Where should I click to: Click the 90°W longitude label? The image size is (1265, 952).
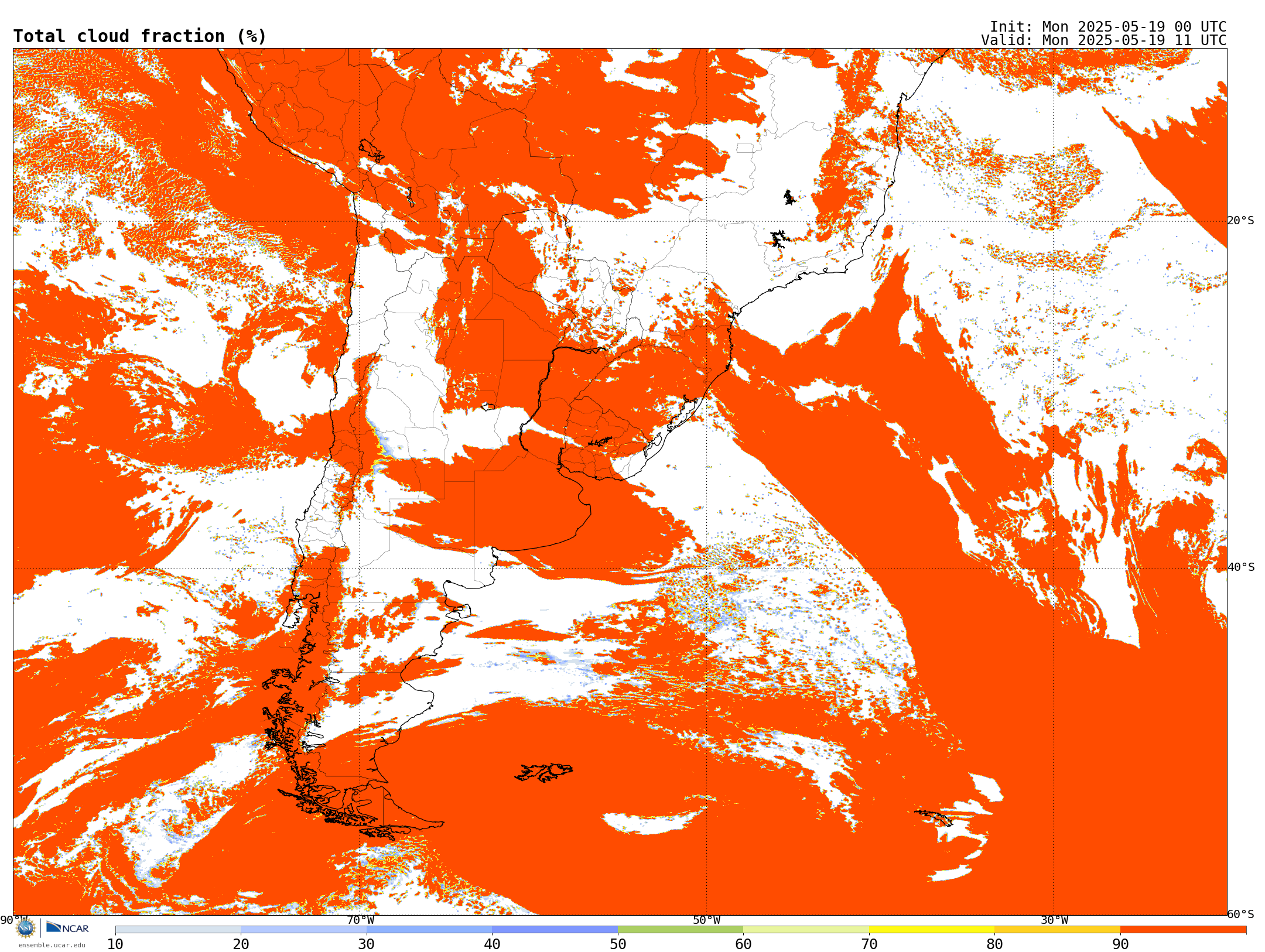point(14,920)
